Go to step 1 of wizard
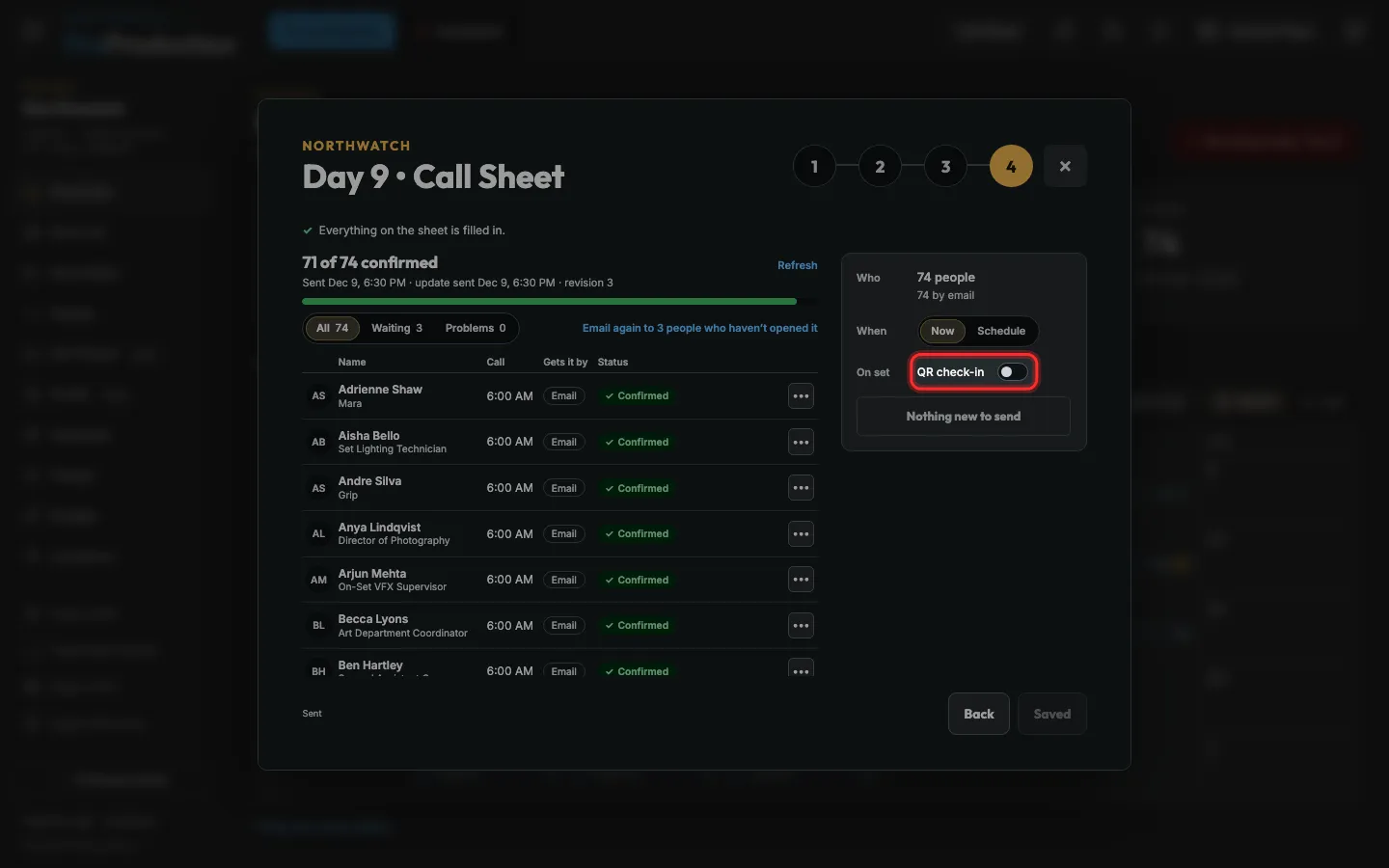Screen dimensions: 1389x868 click(x=814, y=167)
